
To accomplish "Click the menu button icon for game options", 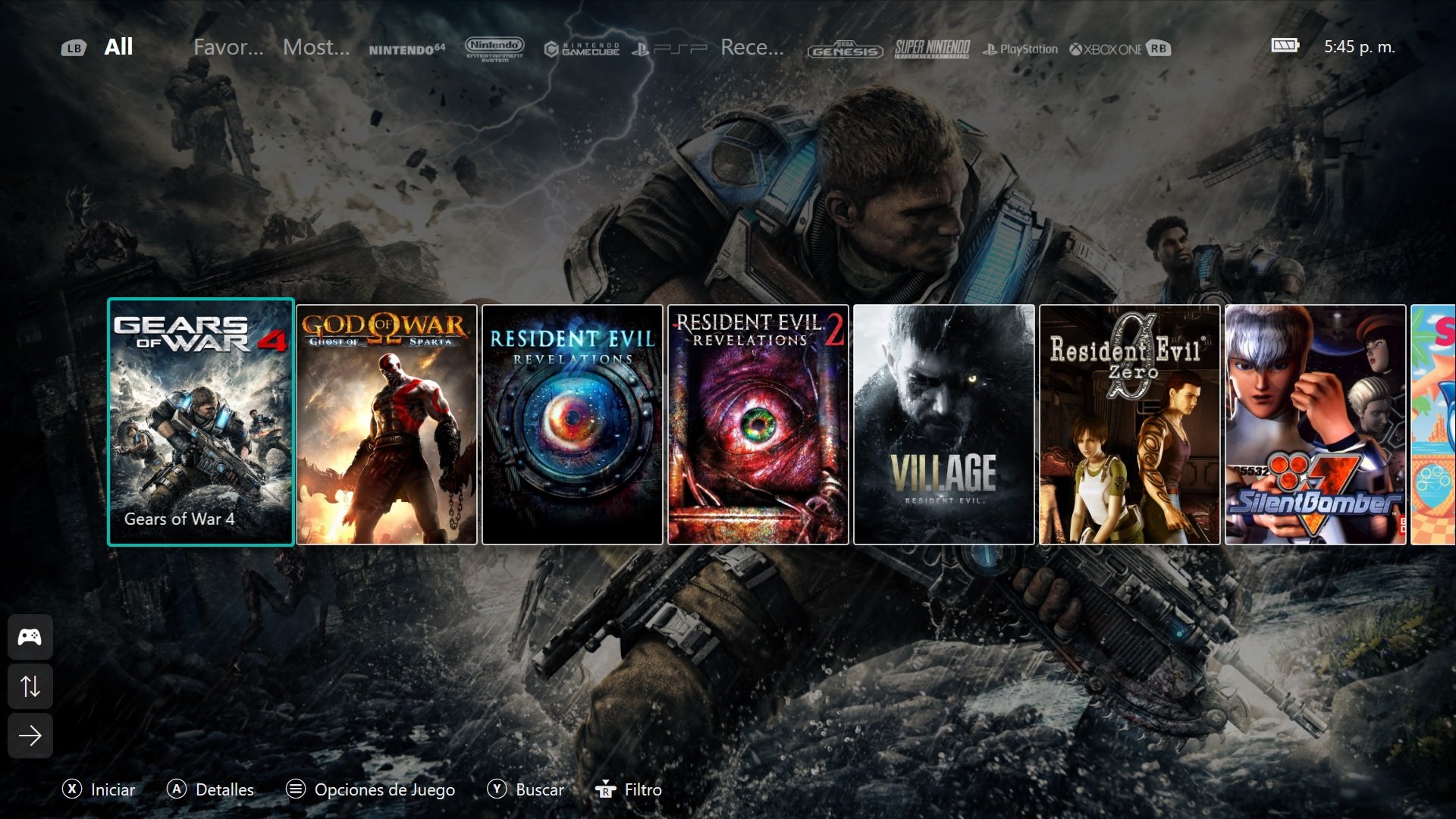I will (296, 789).
